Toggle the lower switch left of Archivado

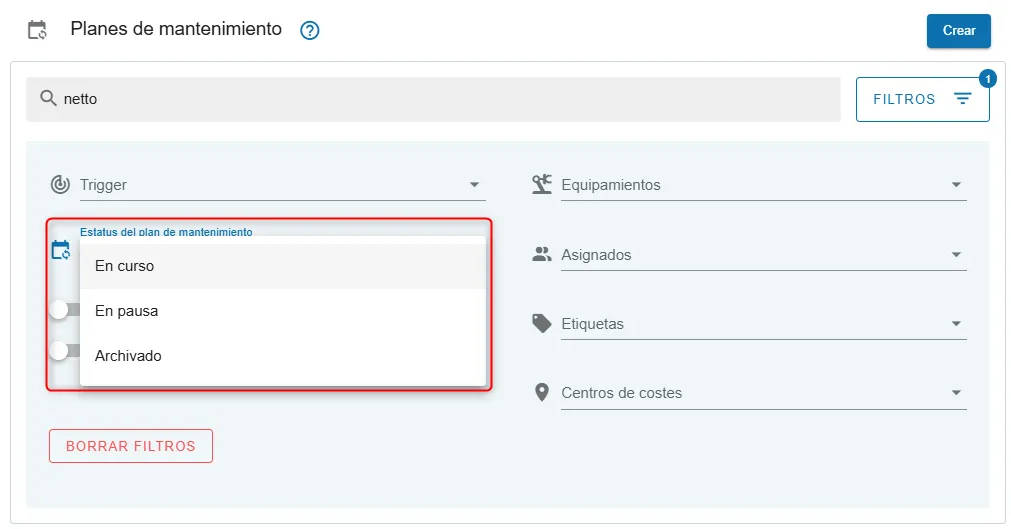[x=62, y=350]
